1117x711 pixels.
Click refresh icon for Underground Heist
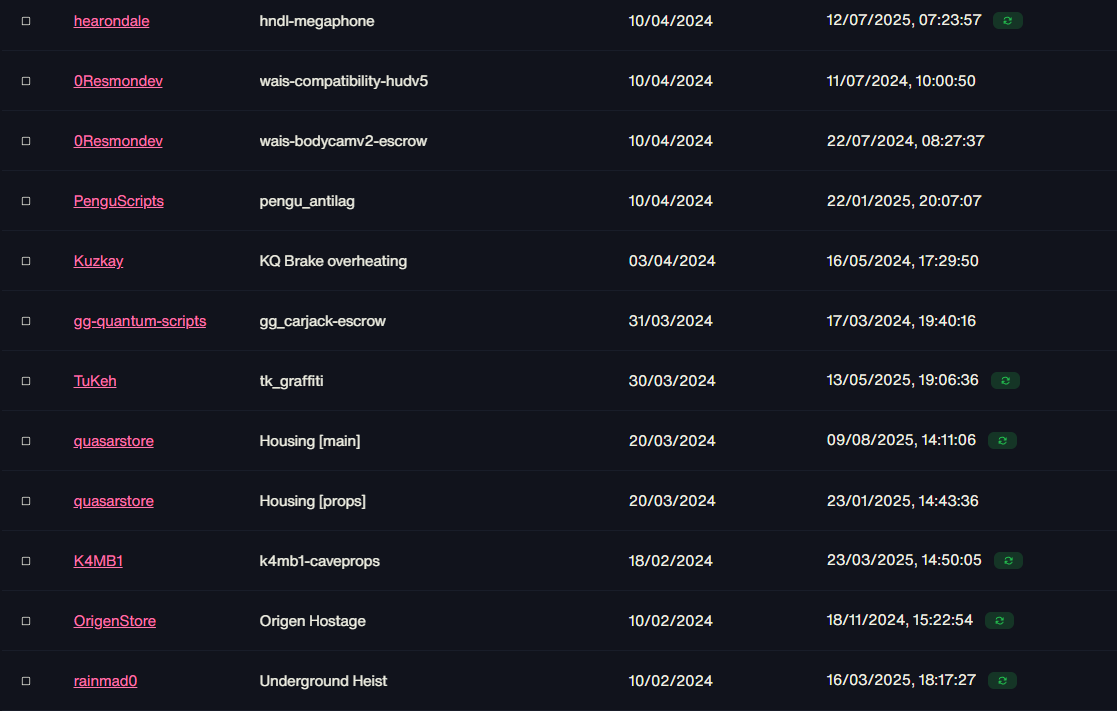click(1002, 680)
